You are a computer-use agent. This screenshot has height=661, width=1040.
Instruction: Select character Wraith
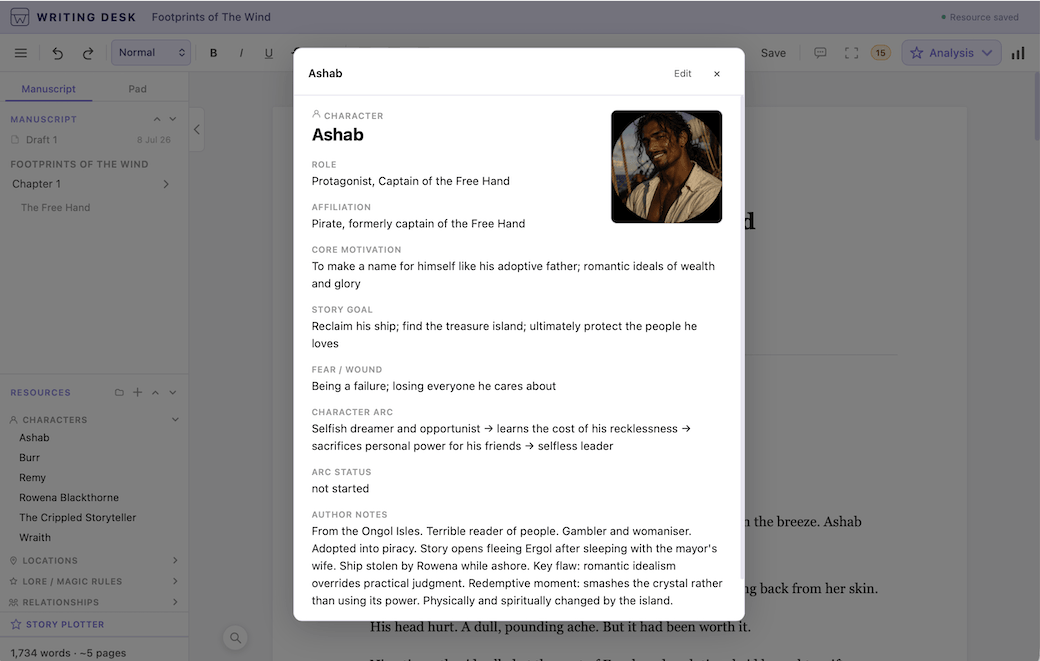35,537
